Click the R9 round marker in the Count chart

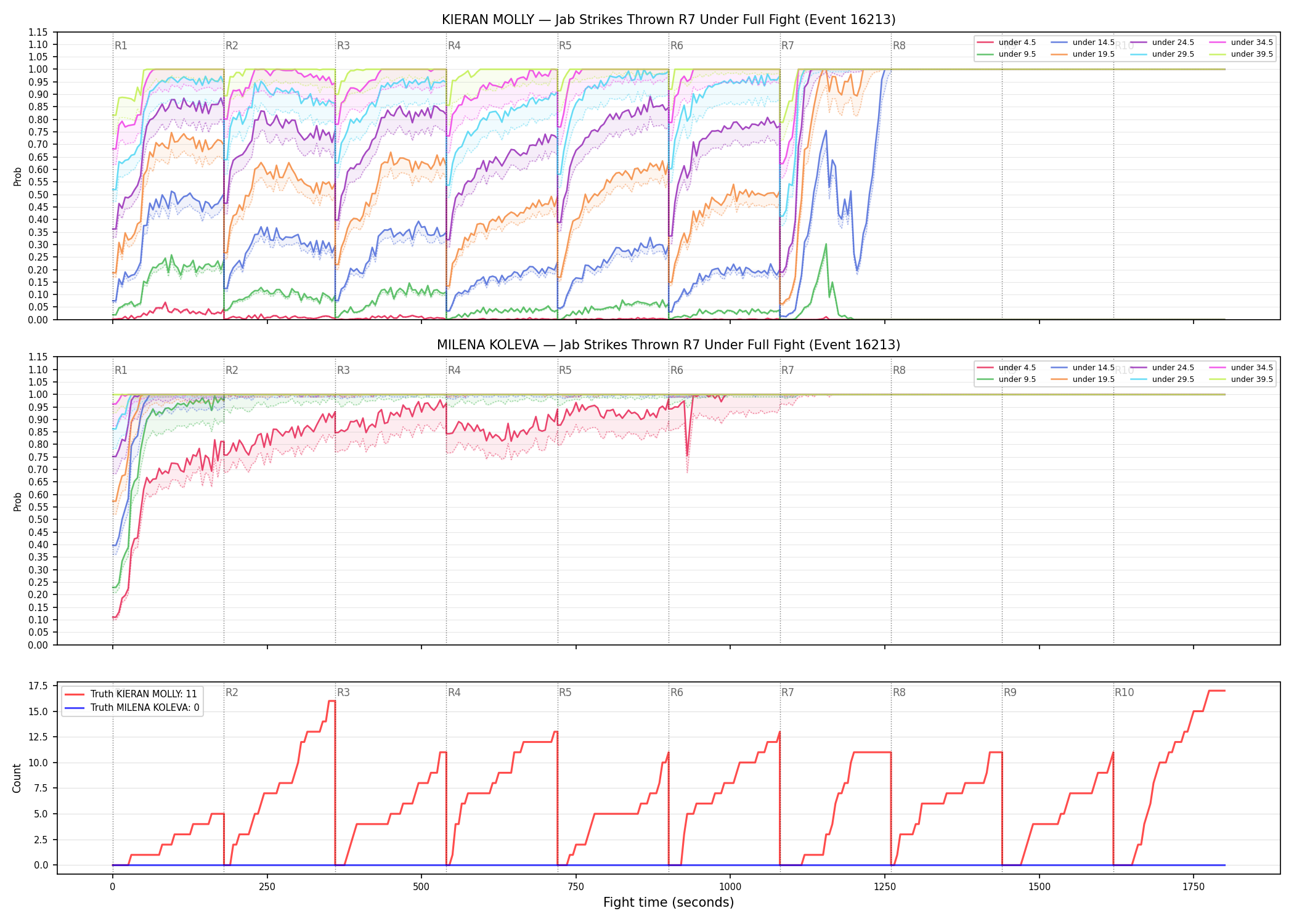[1010, 692]
